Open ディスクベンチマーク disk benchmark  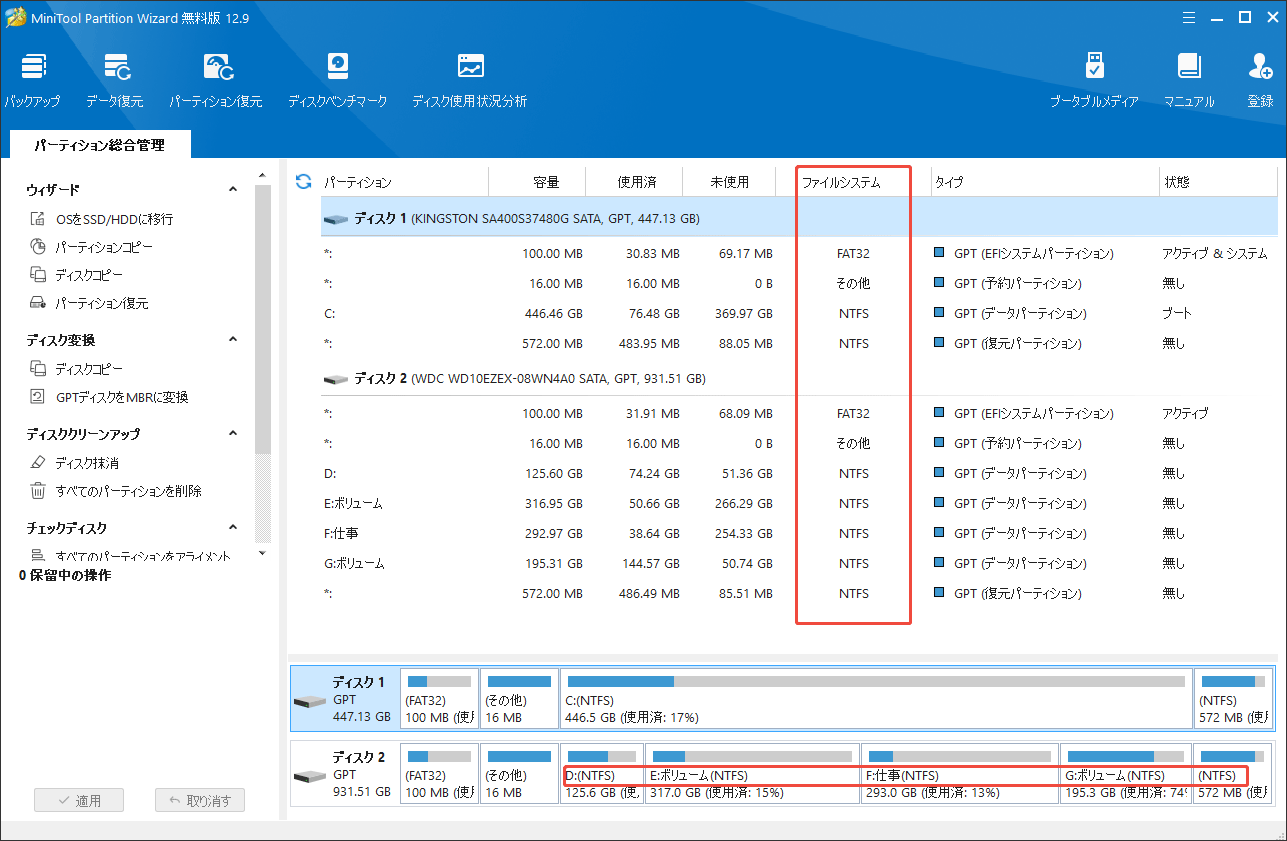[337, 80]
